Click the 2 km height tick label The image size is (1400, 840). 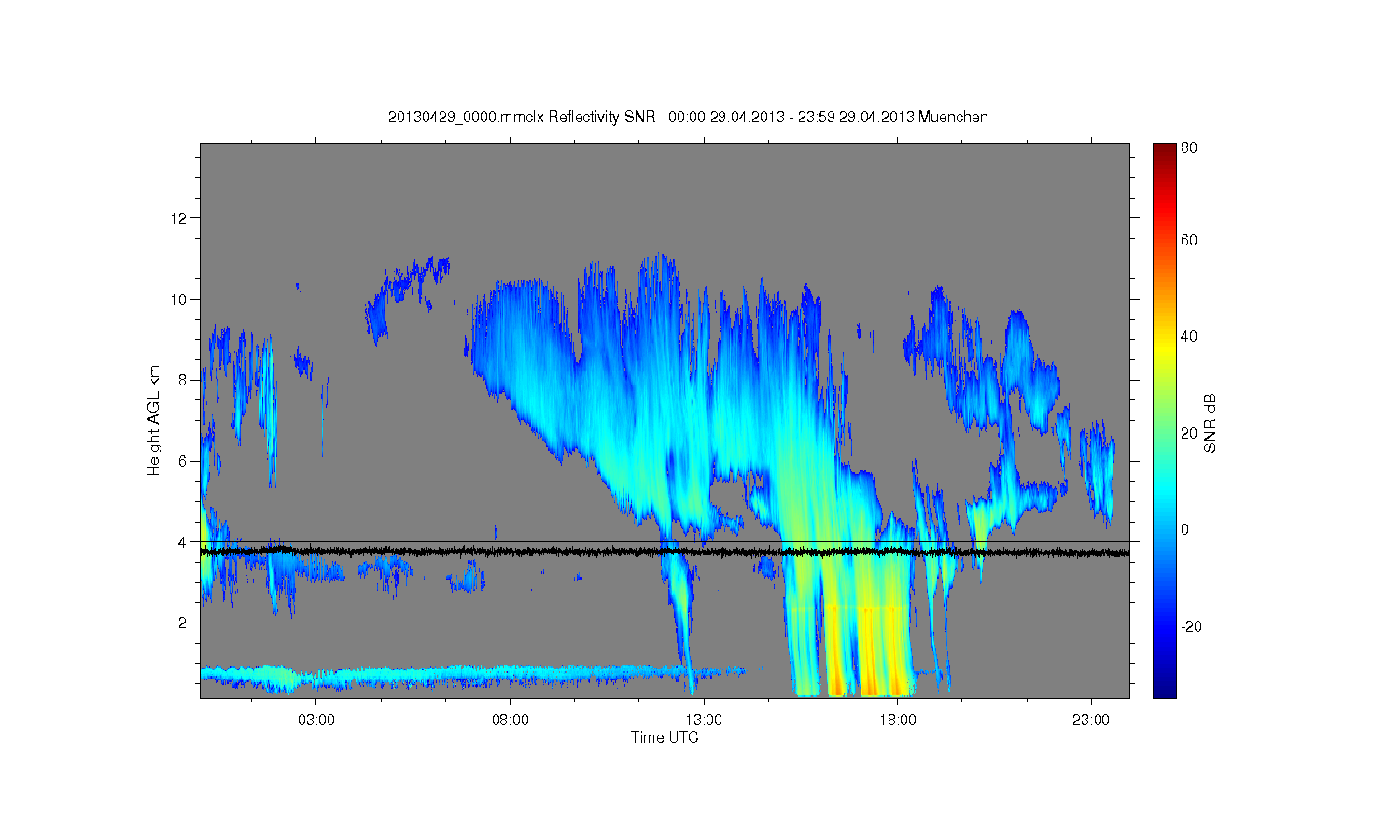[183, 623]
